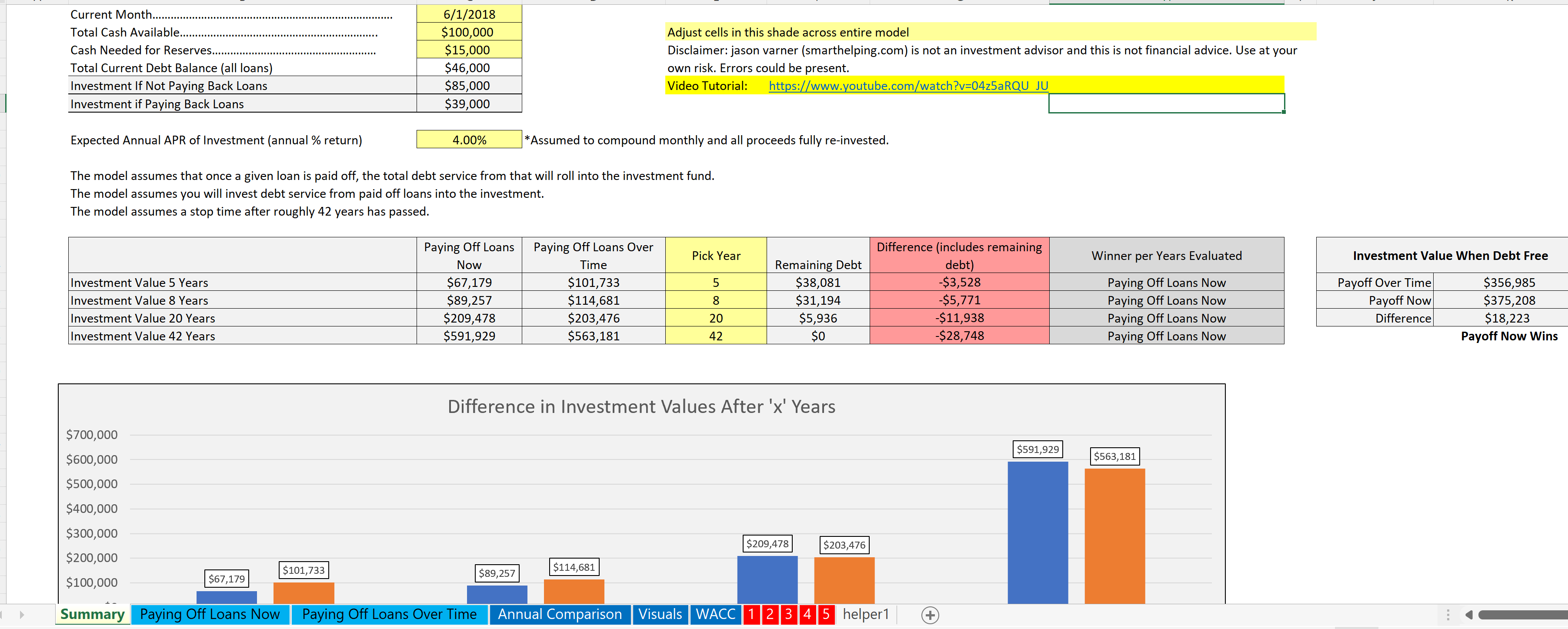
Task: Select Remaining Debt cell $31,194
Action: [x=818, y=300]
